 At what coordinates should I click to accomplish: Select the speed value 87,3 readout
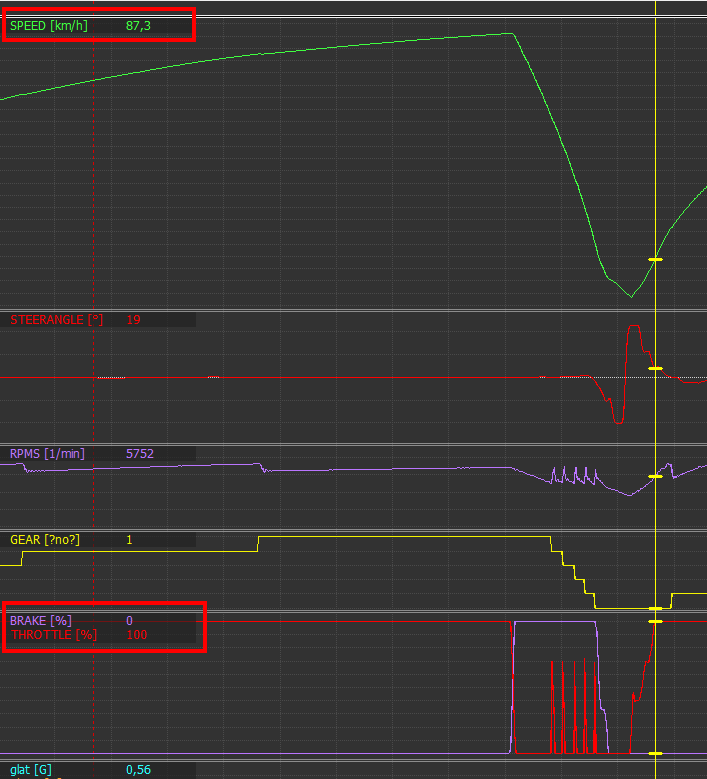(x=138, y=26)
